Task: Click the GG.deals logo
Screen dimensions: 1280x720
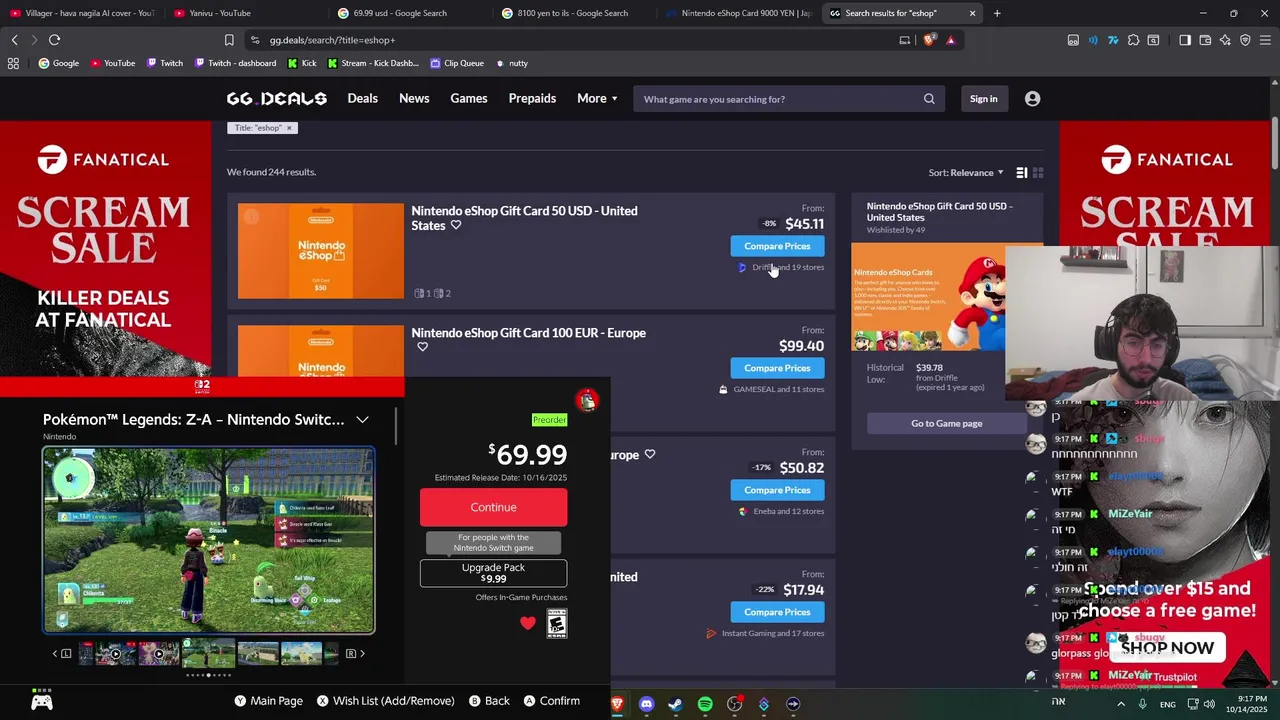Action: 276,99
